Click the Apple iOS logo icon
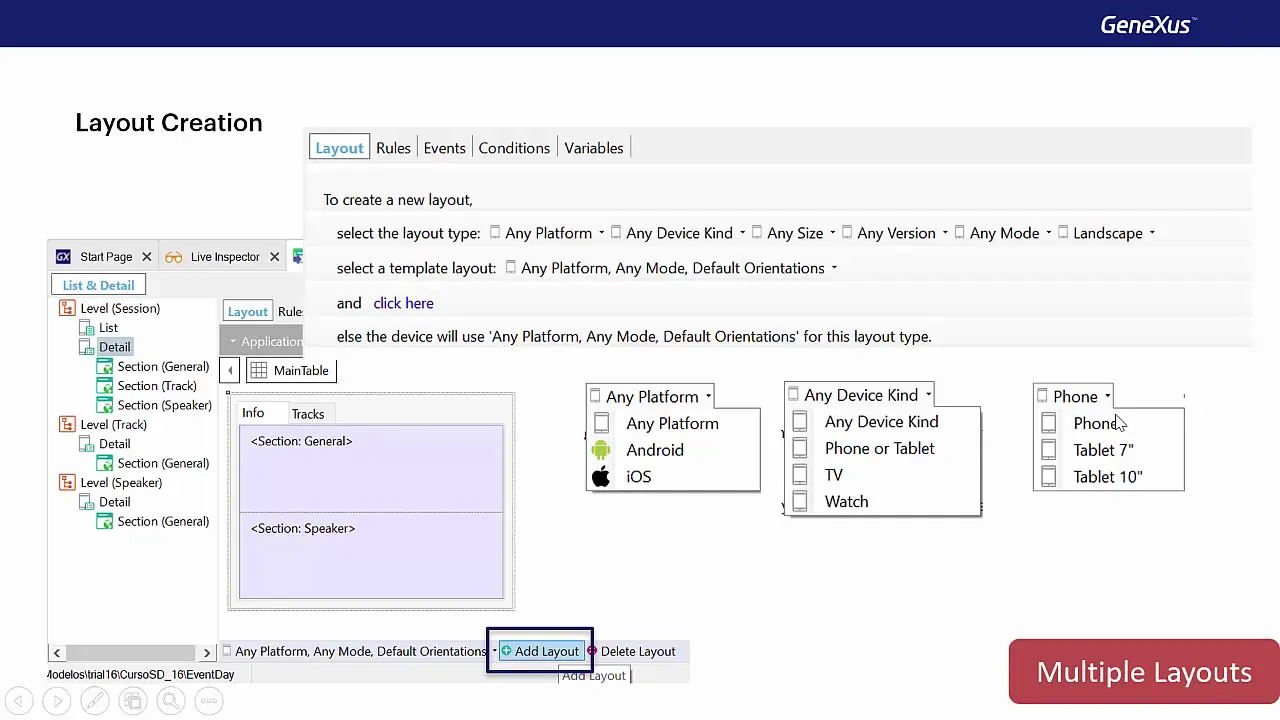 (601, 477)
